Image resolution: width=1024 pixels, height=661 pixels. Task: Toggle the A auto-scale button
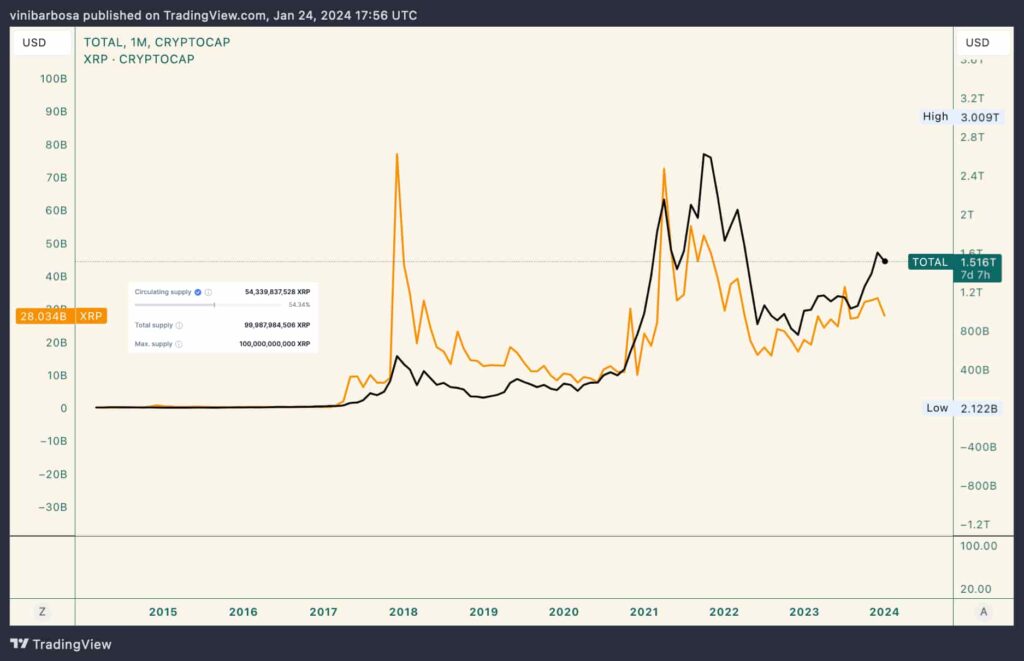tap(984, 612)
